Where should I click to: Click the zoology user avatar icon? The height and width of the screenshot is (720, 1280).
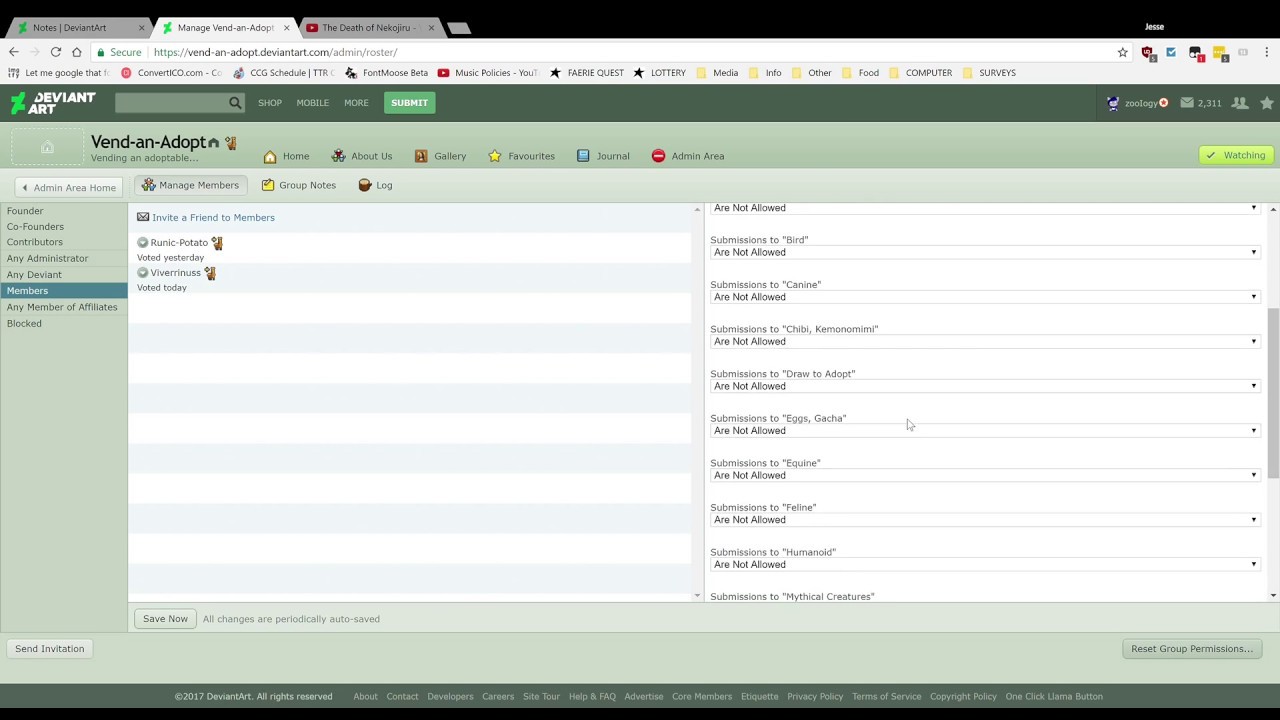(x=1113, y=103)
